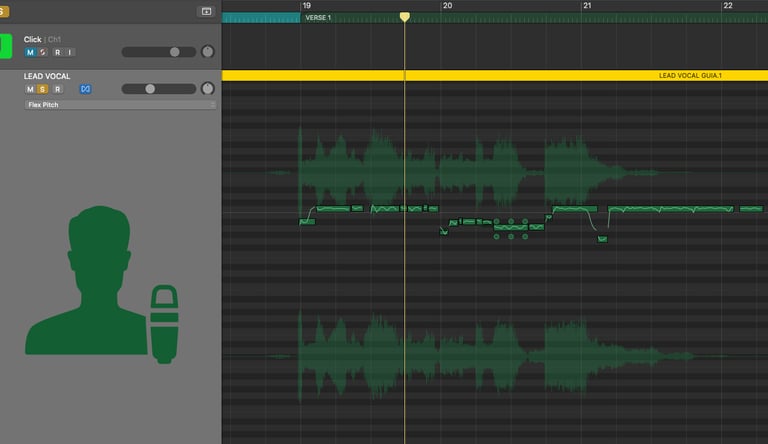Select the first low pitch note at bar 19

(307, 222)
